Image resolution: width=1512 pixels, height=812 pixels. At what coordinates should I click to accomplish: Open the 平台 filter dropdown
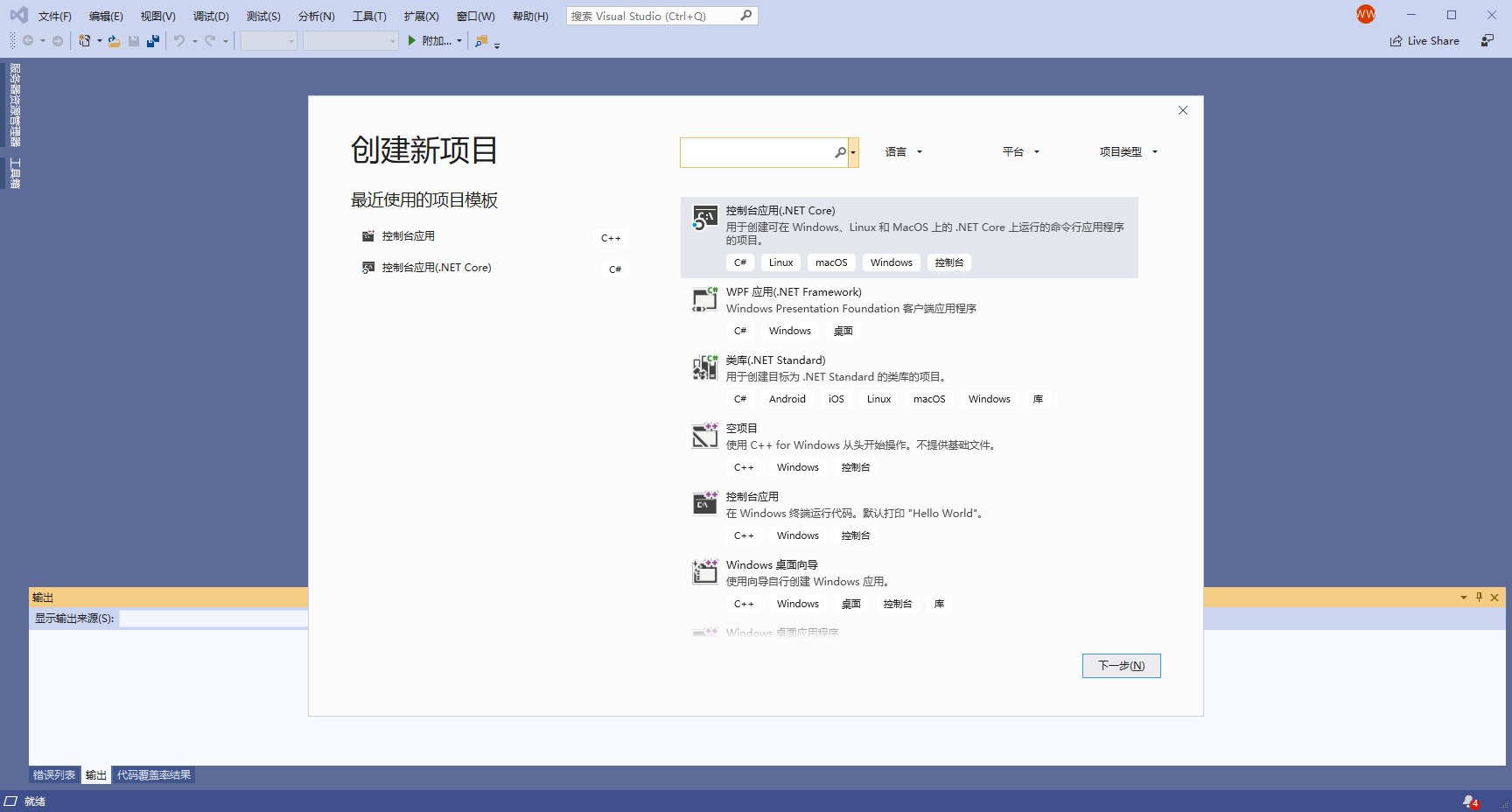point(1021,152)
